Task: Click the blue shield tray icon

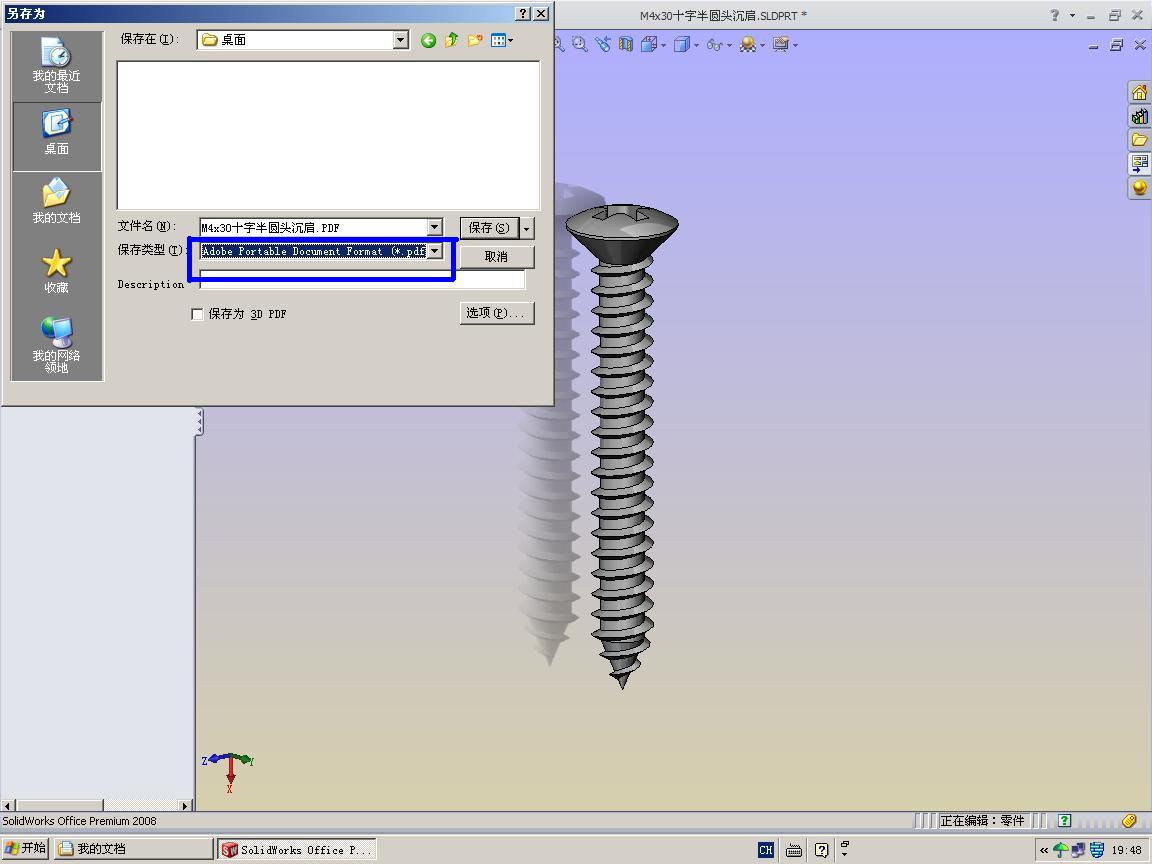Action: pyautogui.click(x=1096, y=850)
